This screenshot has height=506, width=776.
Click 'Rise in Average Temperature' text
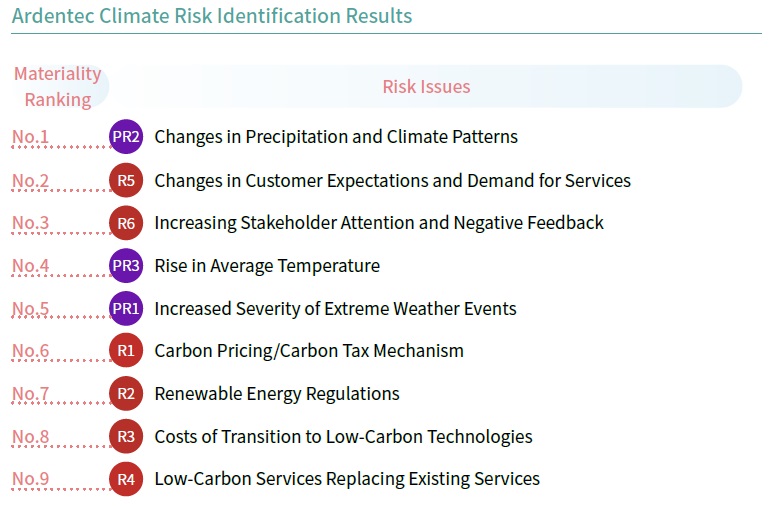[267, 266]
